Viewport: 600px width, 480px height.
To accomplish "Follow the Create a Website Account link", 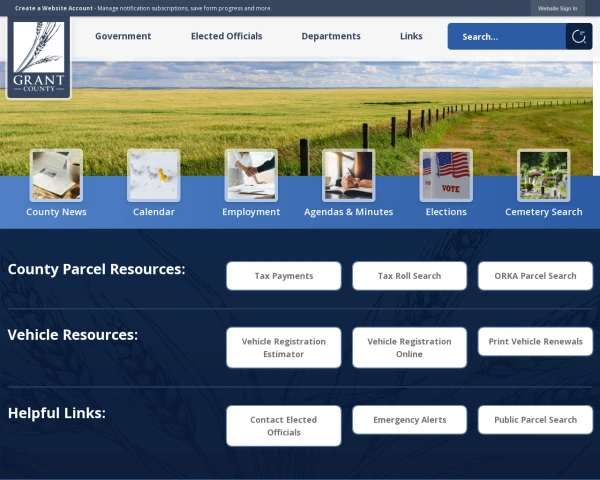I will (x=54, y=8).
